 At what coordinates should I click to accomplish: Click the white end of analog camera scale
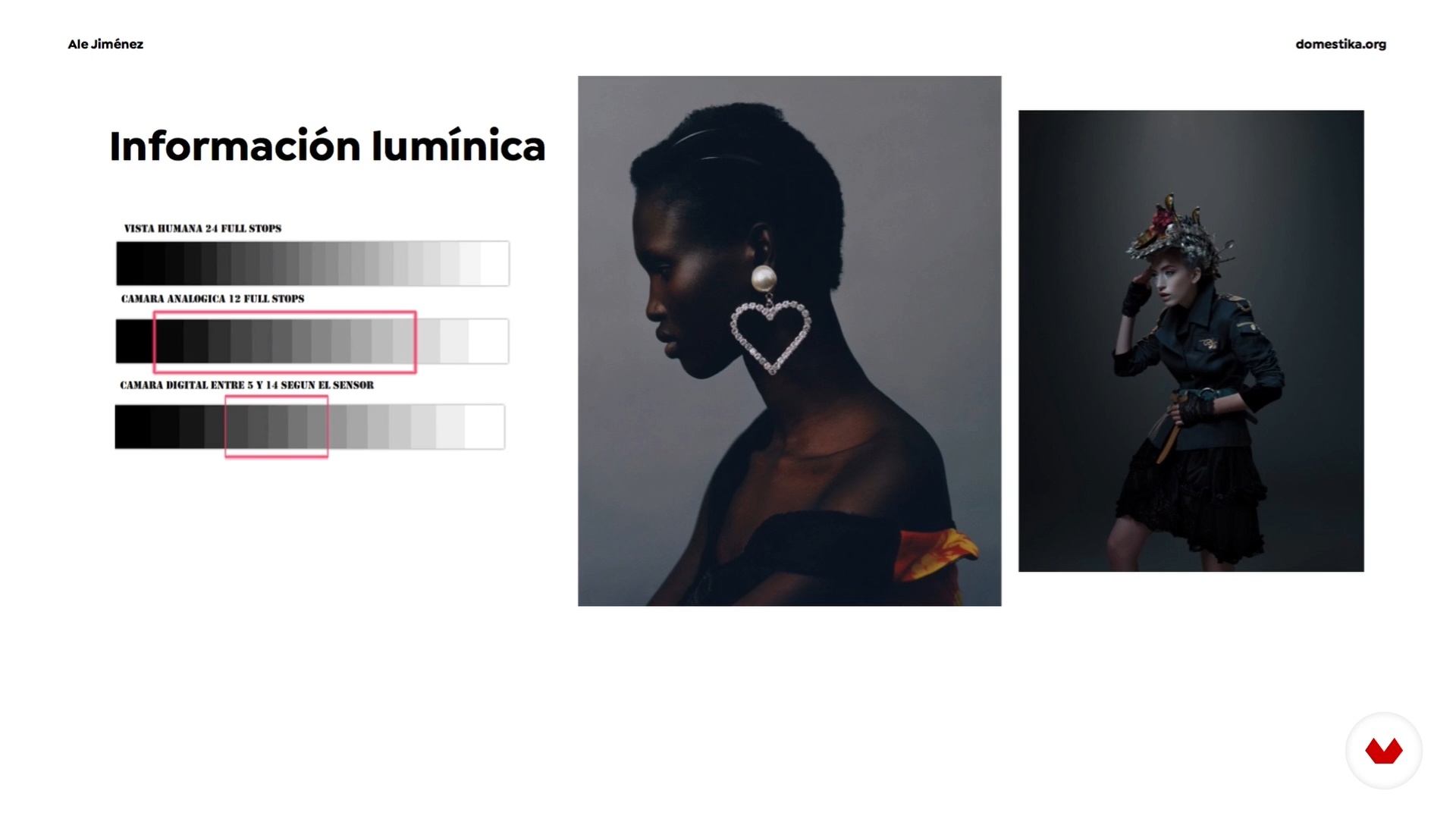[488, 341]
